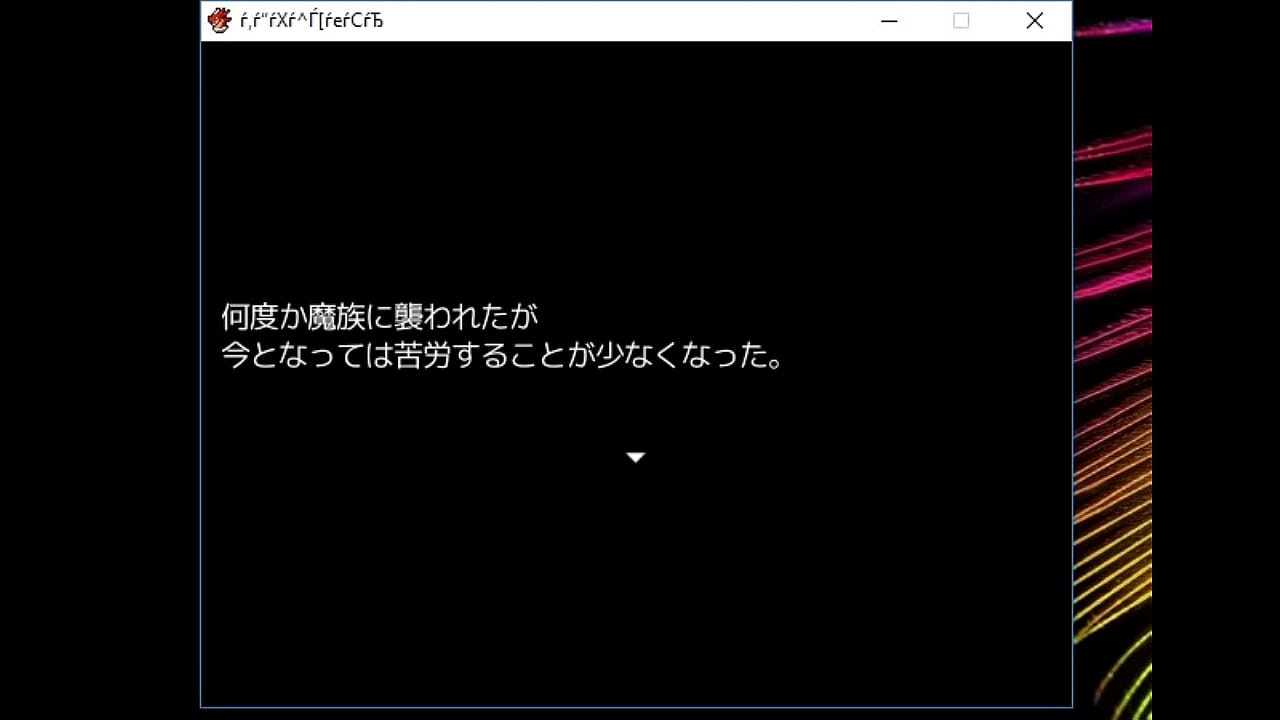Screen dimensions: 1280x720
Task: Close the game window
Action: (x=1034, y=21)
